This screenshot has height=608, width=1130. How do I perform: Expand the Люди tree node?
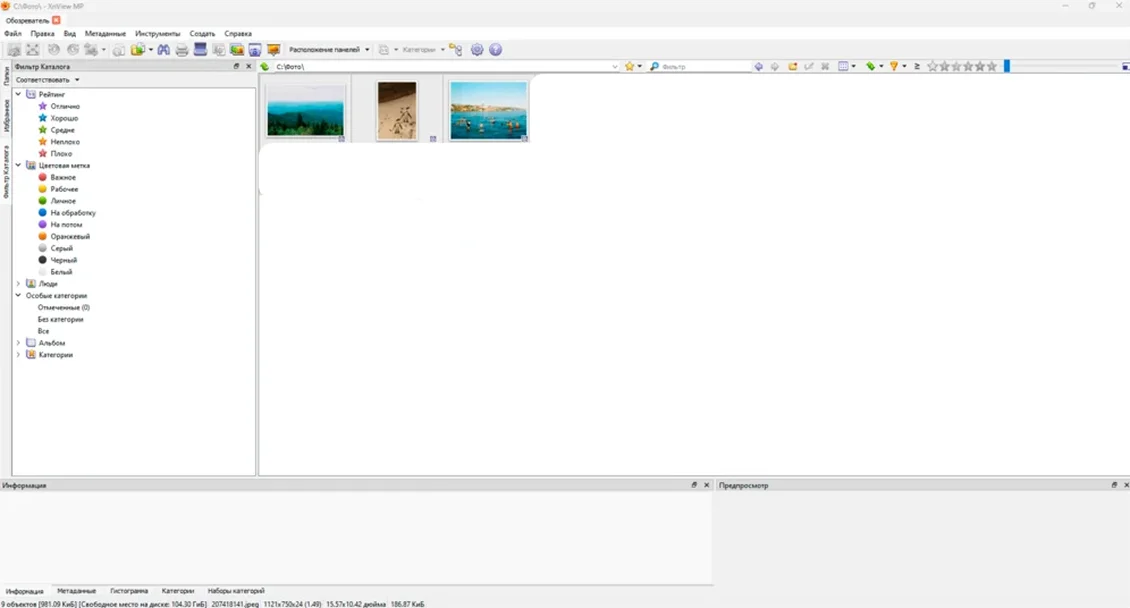coord(19,284)
